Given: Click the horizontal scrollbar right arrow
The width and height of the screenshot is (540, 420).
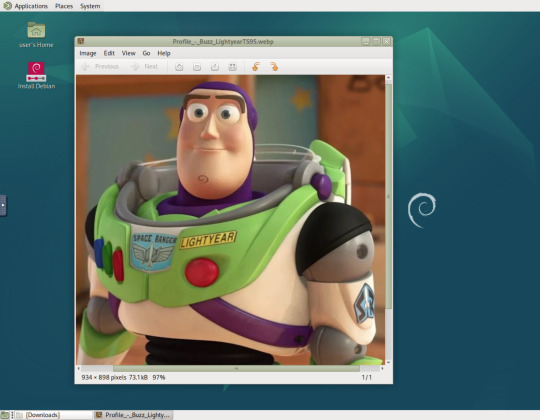Looking at the screenshot, I should click(x=382, y=368).
